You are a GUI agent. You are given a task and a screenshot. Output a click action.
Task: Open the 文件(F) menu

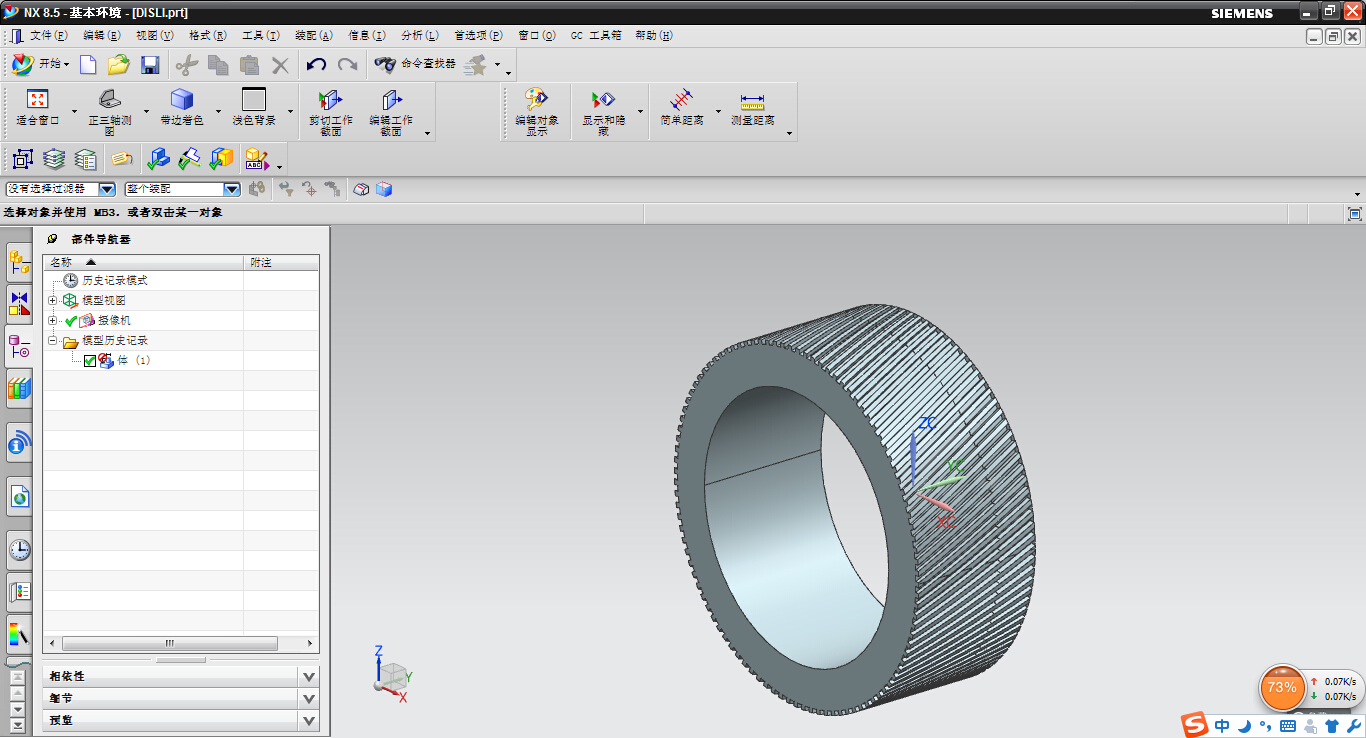pyautogui.click(x=48, y=35)
